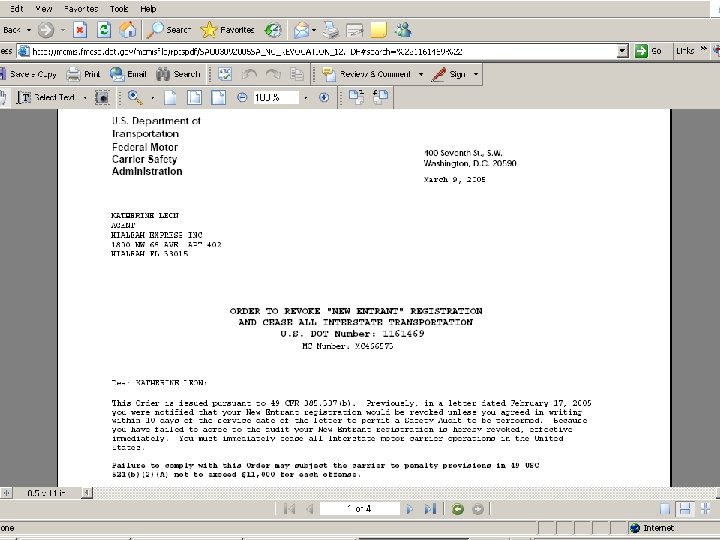Click Save a Copy in Adobe toolbar

(x=28, y=74)
